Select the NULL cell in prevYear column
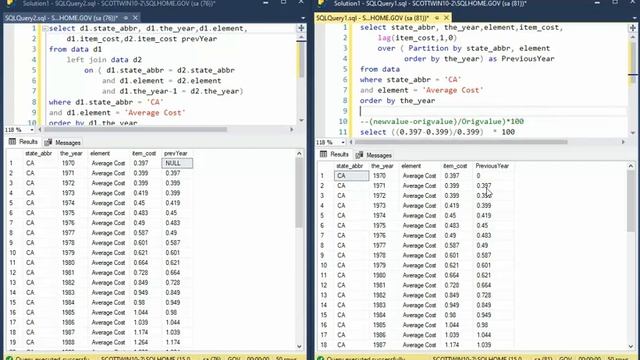This screenshot has width=640, height=360. pos(177,163)
